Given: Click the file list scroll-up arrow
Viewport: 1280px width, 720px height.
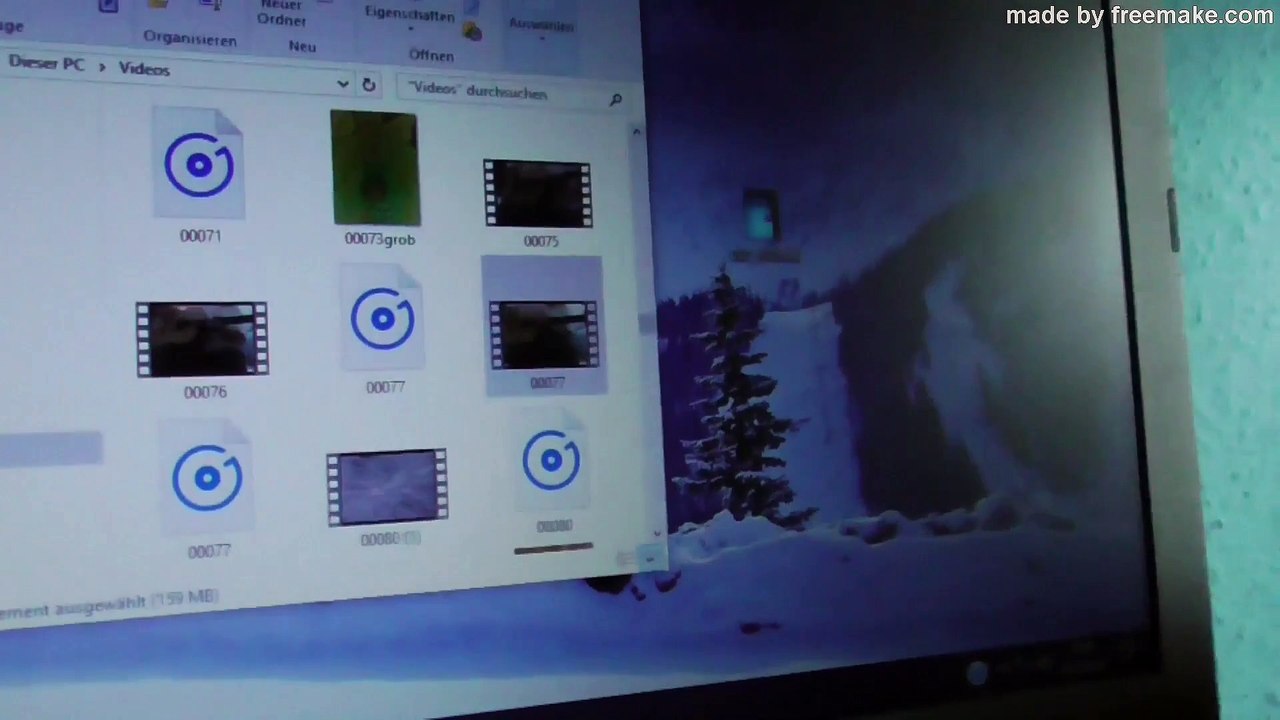Looking at the screenshot, I should click(636, 131).
